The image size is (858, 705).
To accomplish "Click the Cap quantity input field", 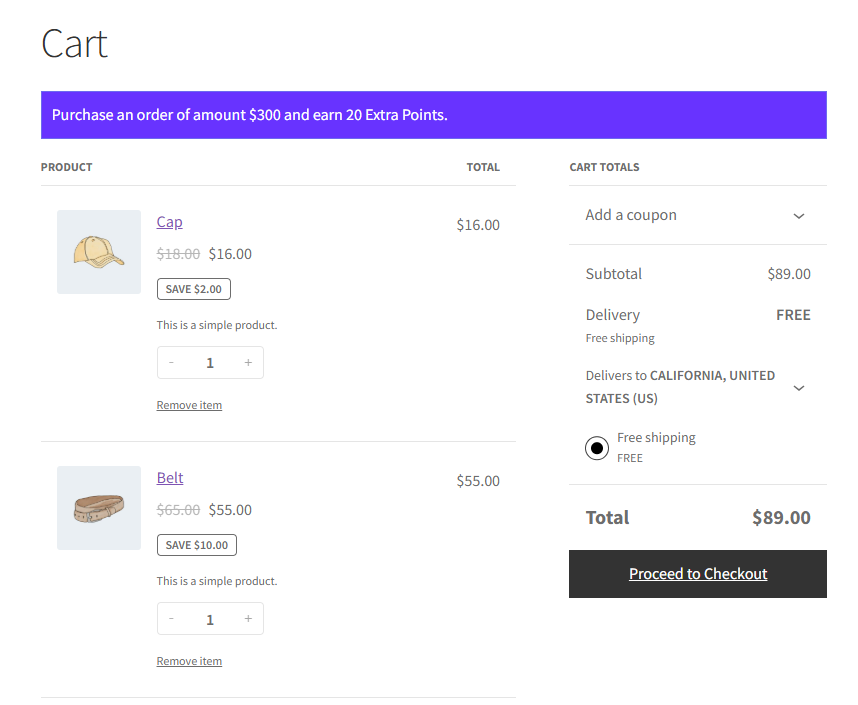I will pos(210,363).
